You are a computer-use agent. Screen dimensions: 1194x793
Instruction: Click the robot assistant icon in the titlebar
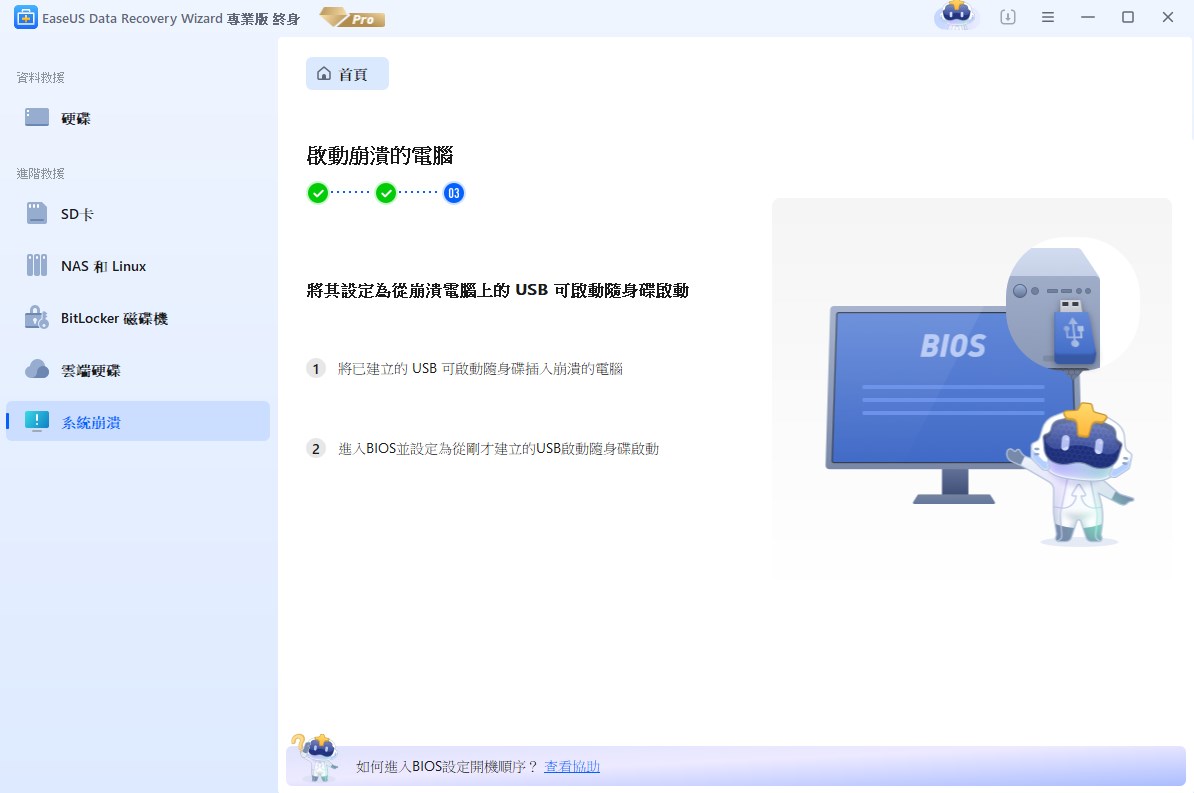[x=955, y=17]
